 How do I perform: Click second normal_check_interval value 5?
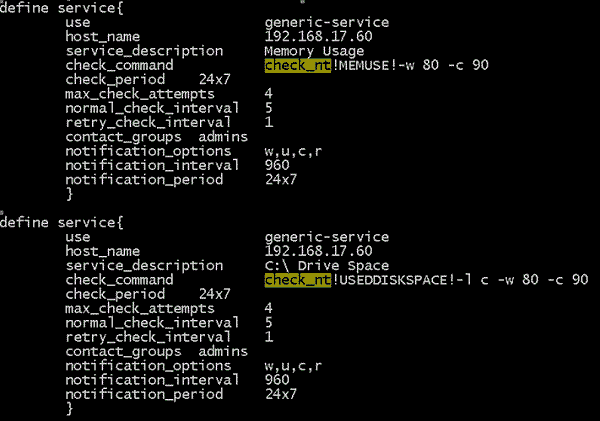click(x=269, y=323)
